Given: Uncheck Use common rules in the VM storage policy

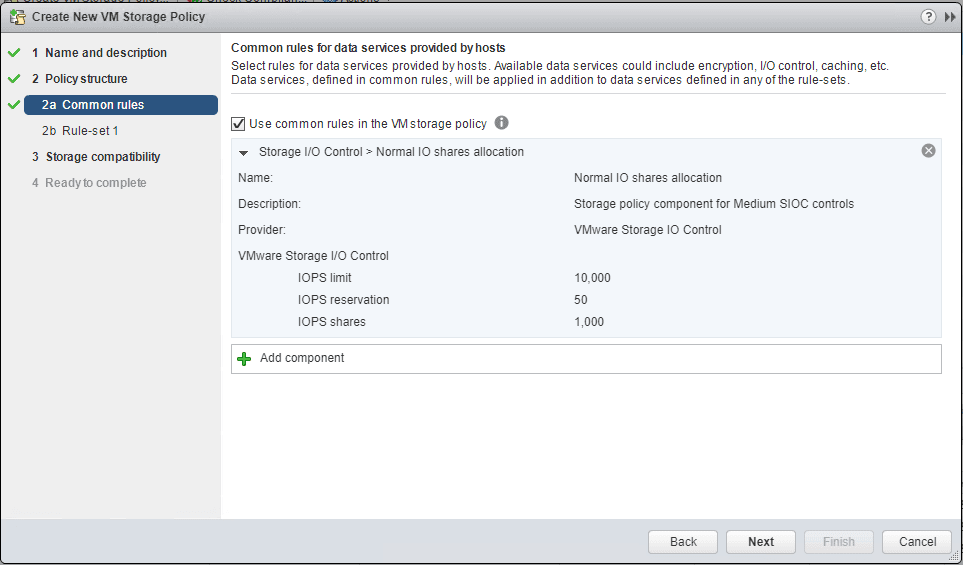Looking at the screenshot, I should click(x=238, y=124).
